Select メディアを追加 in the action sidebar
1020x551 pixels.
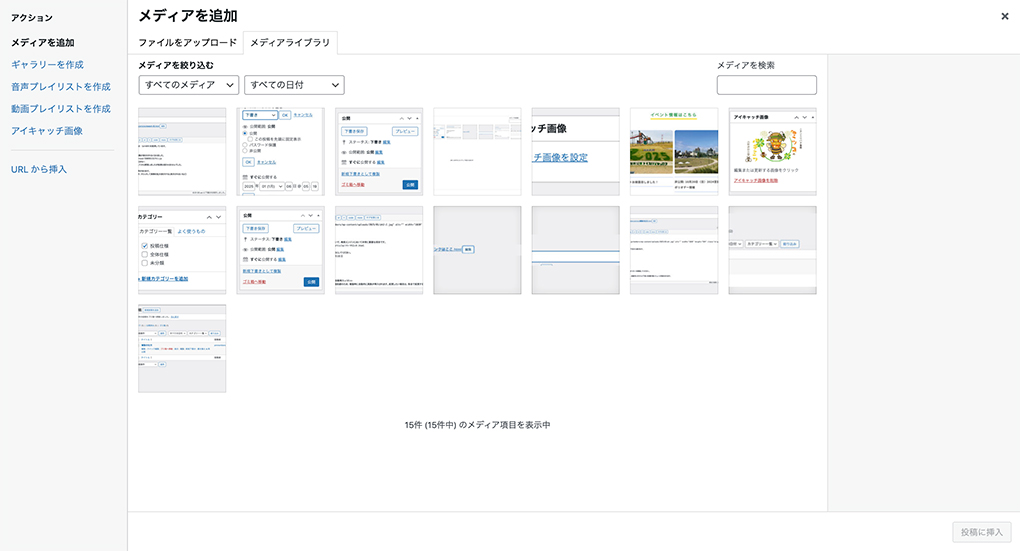tap(43, 43)
